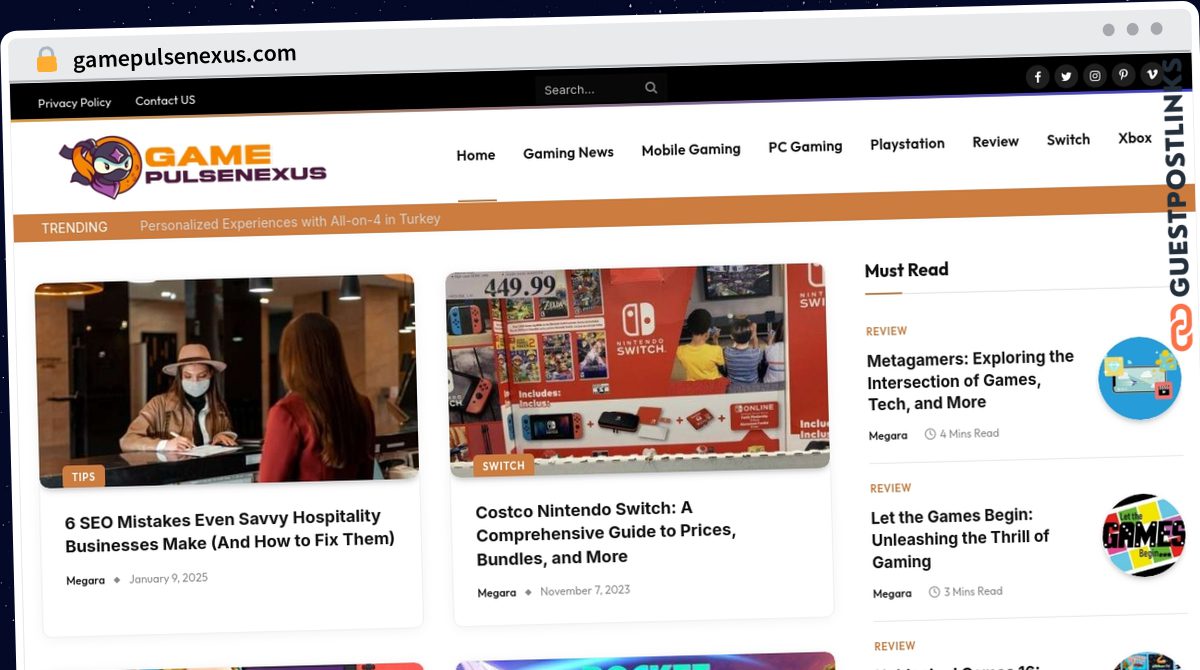Open the Metagamers round thumbnail
This screenshot has width=1200, height=670.
click(x=1140, y=378)
